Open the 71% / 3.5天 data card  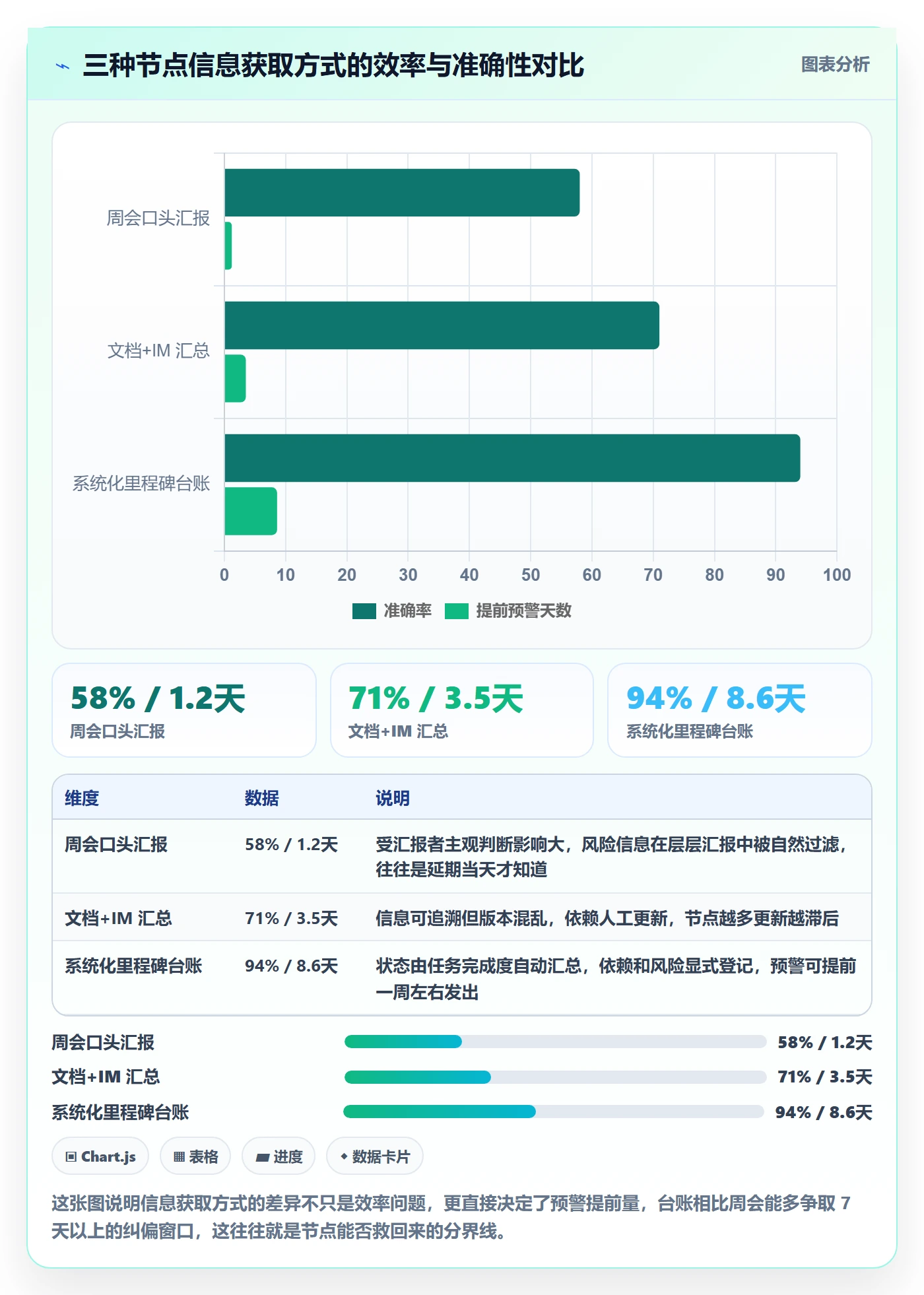pyautogui.click(x=462, y=710)
